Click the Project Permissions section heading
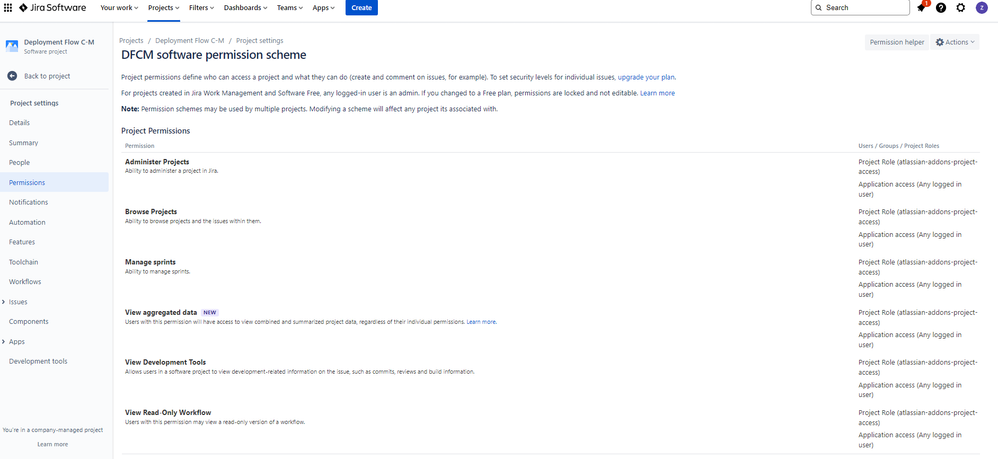The image size is (998, 459). (x=155, y=131)
